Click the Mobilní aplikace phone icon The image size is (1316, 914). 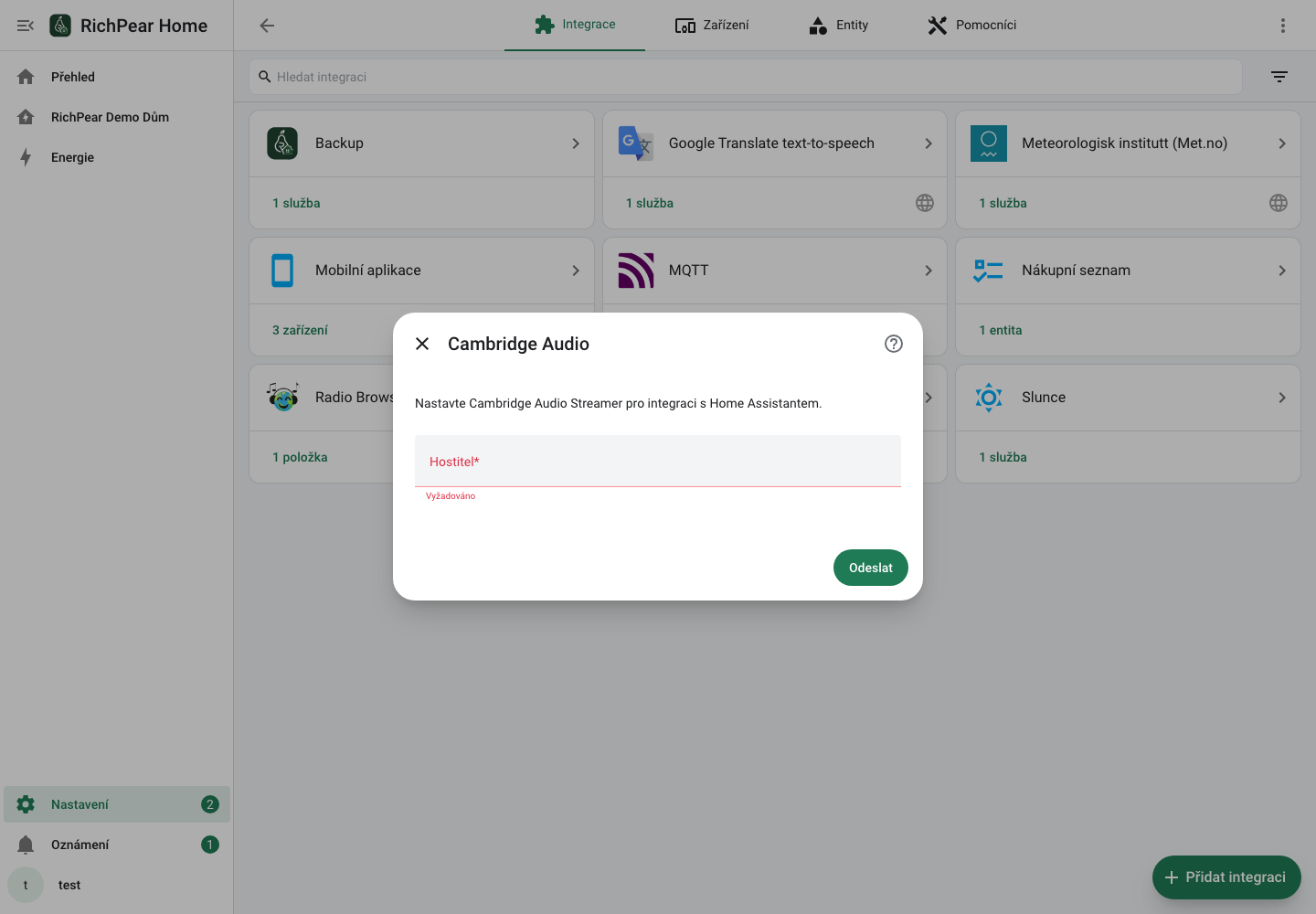coord(282,271)
